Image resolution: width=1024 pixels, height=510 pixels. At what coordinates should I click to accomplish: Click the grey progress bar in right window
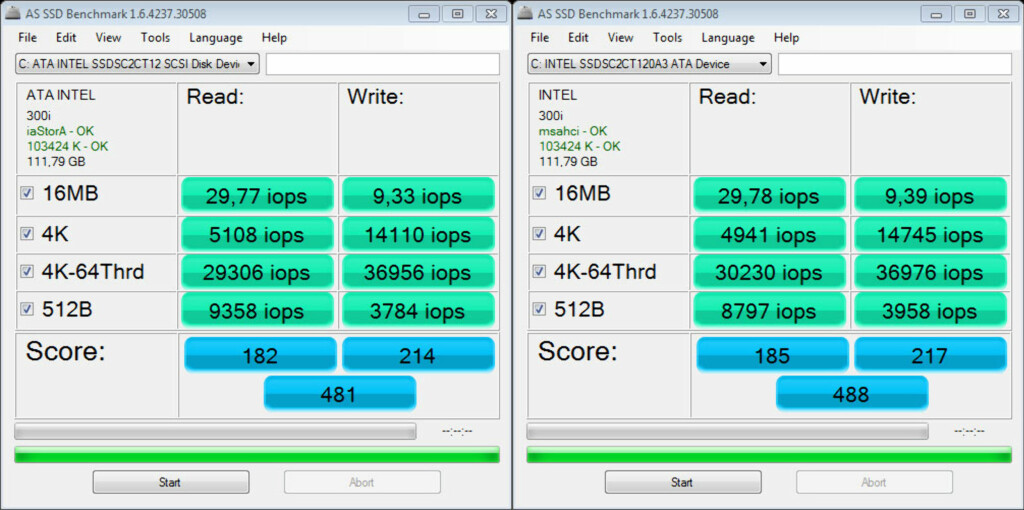point(727,431)
